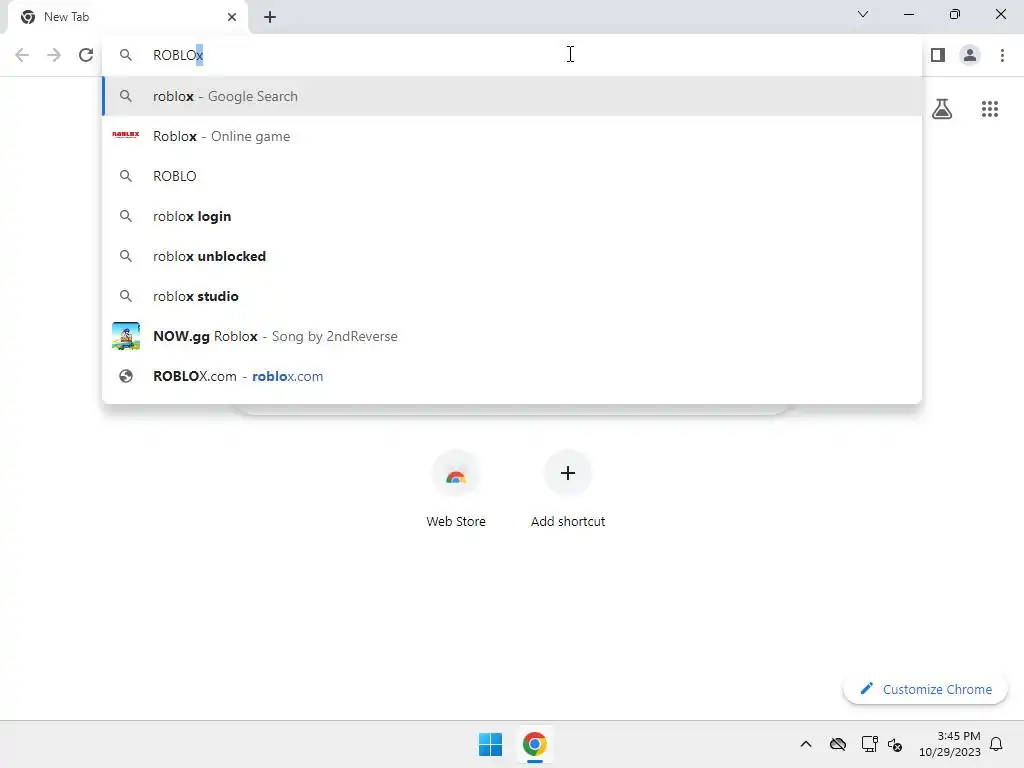Click the NOW.gg Roblox album thumbnail
1024x768 pixels.
pyautogui.click(x=125, y=336)
